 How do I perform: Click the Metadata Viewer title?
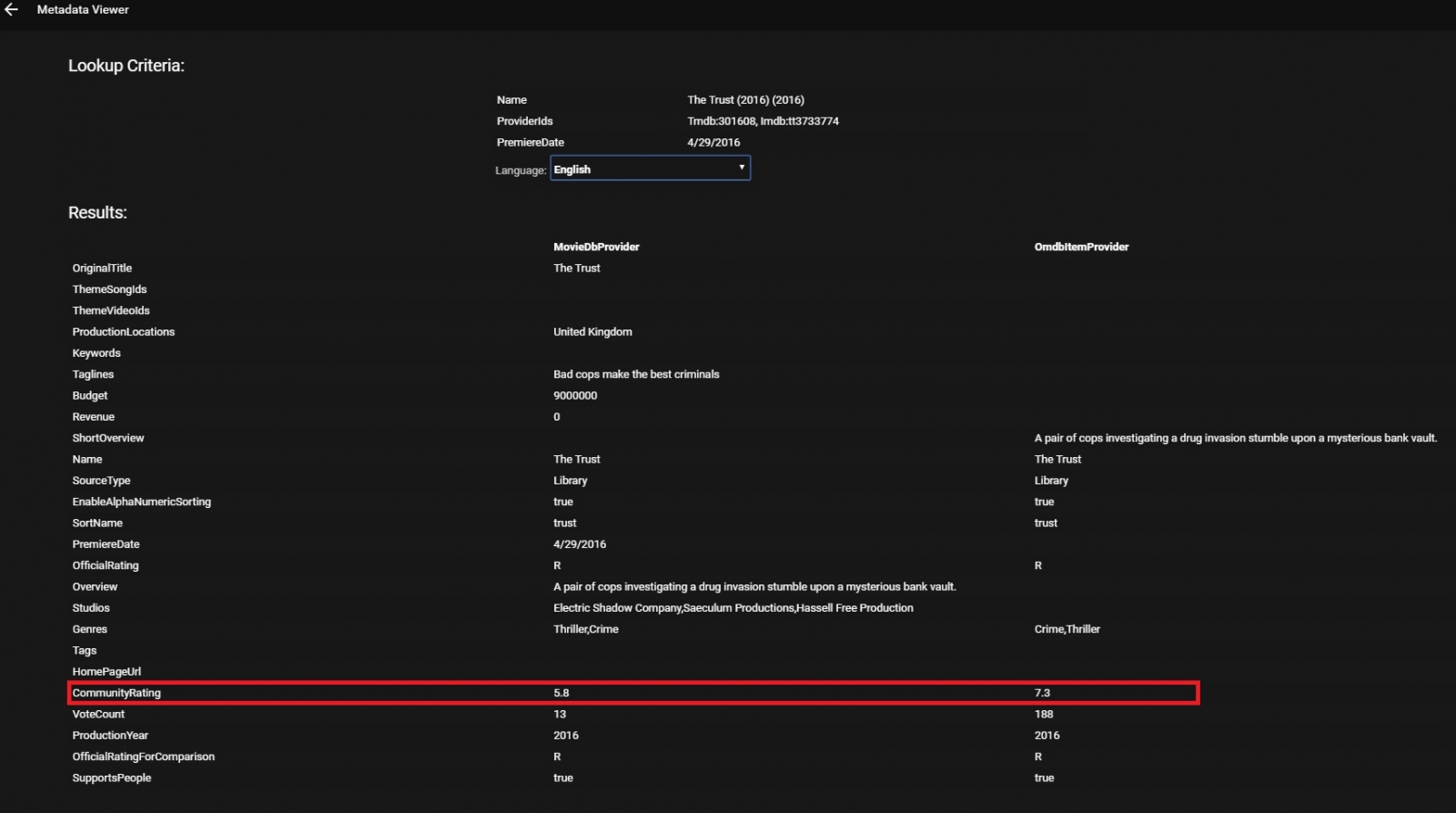click(x=83, y=10)
